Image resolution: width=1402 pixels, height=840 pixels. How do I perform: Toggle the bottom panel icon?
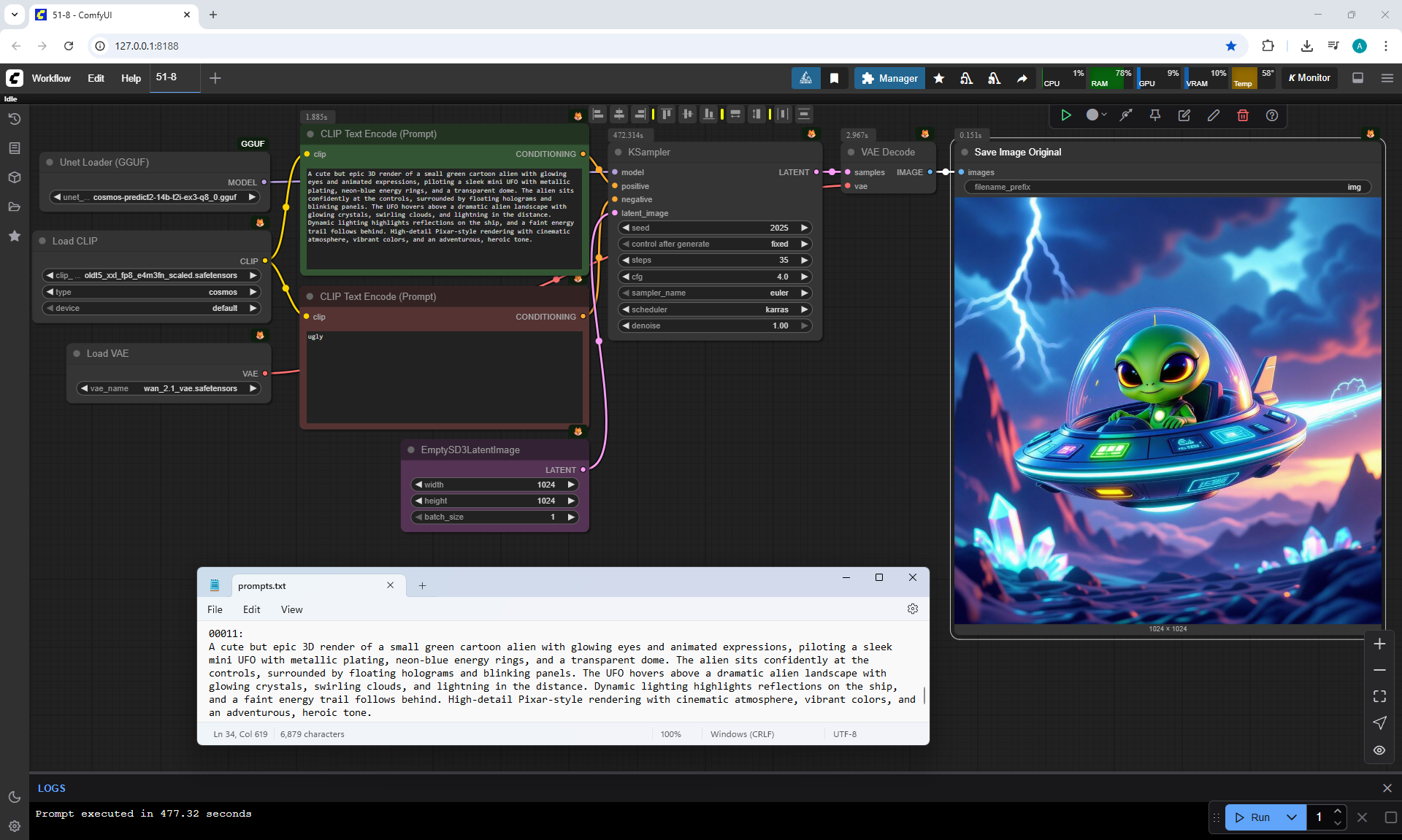[x=1358, y=78]
